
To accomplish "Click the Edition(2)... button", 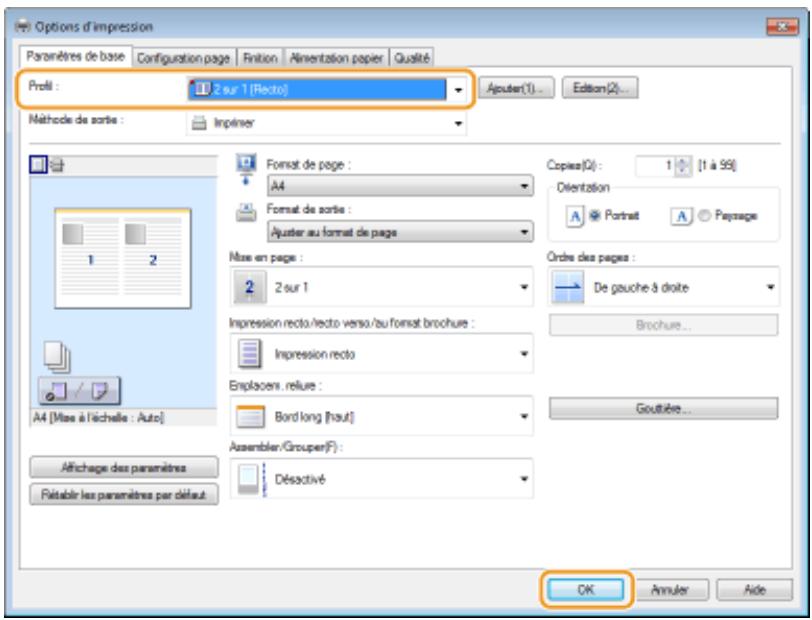I will point(600,88).
